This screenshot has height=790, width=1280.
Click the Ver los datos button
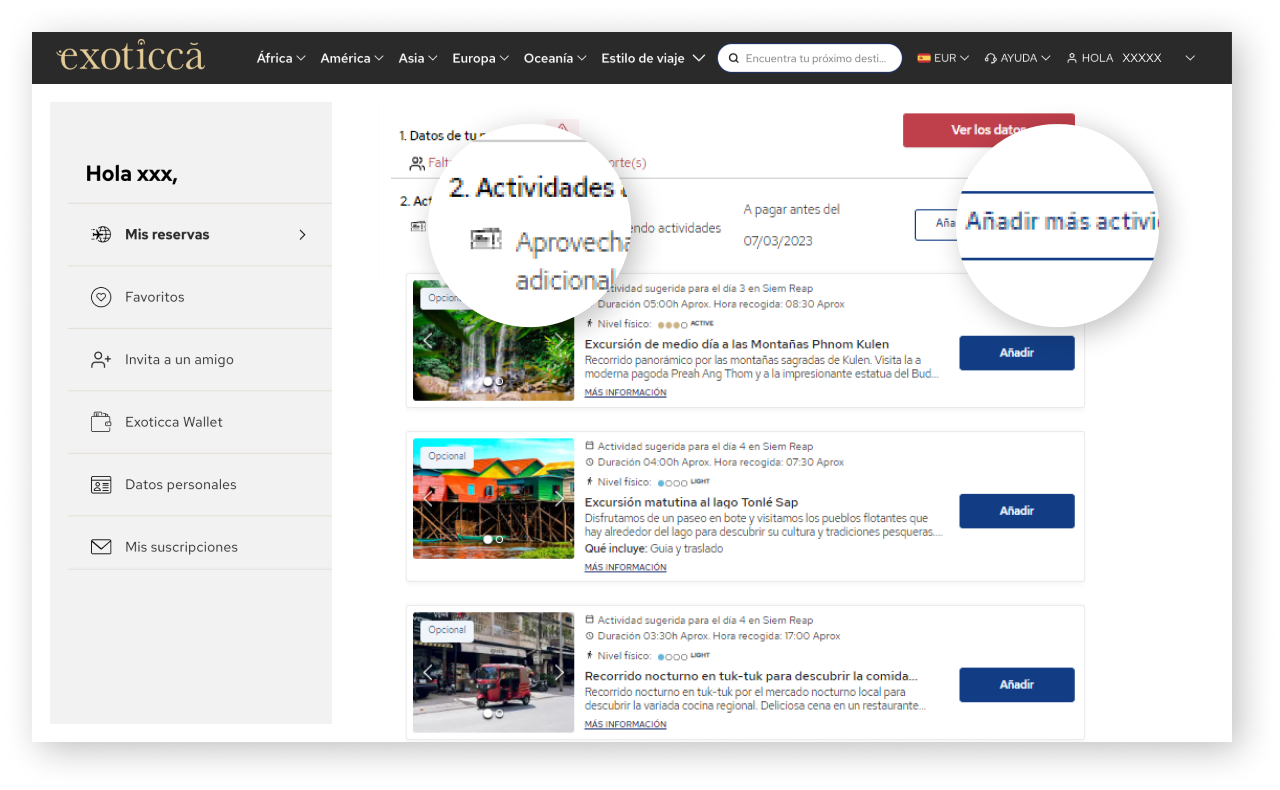click(x=989, y=130)
